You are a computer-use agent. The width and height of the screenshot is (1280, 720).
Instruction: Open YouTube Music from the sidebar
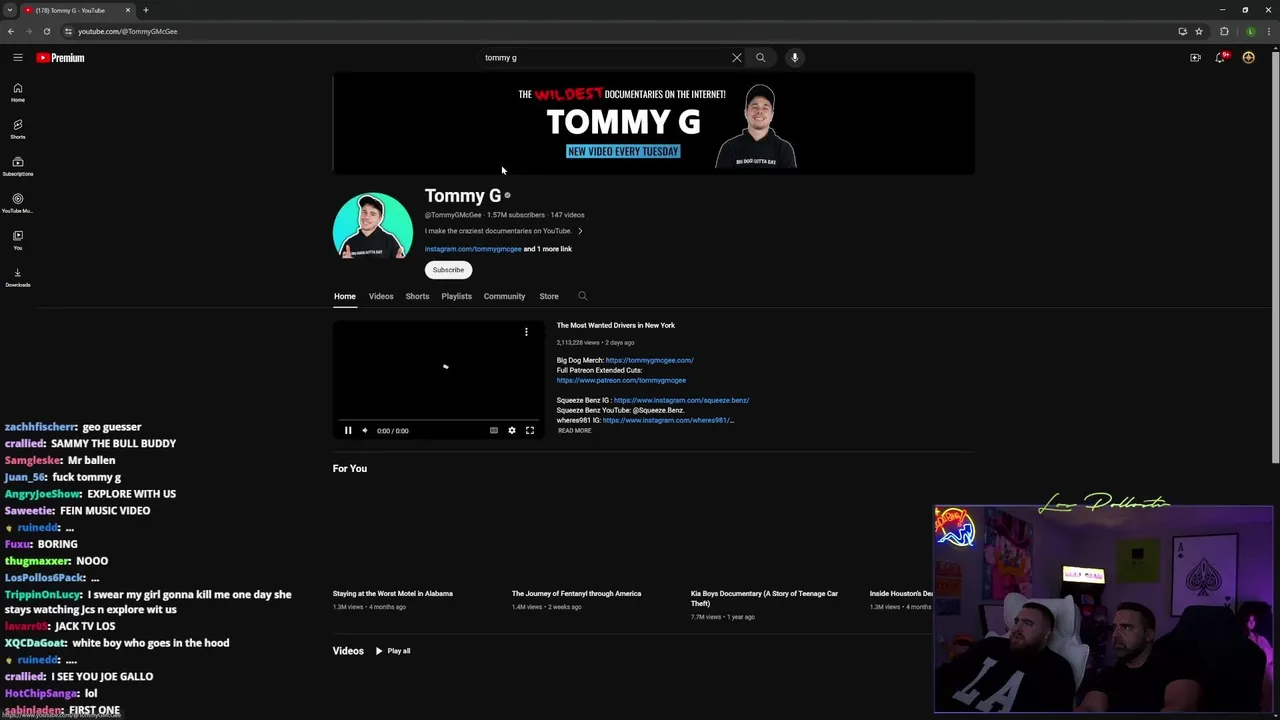click(x=18, y=203)
